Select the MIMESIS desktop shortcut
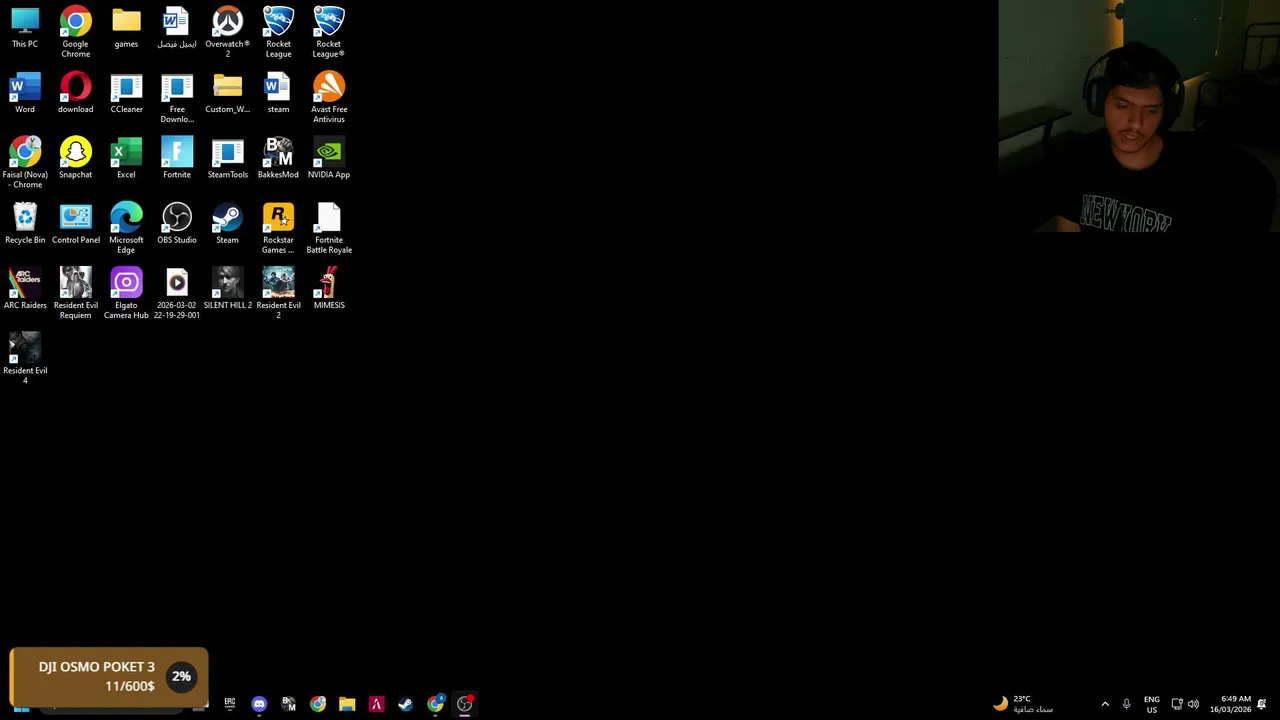1280x720 pixels. pos(329,288)
